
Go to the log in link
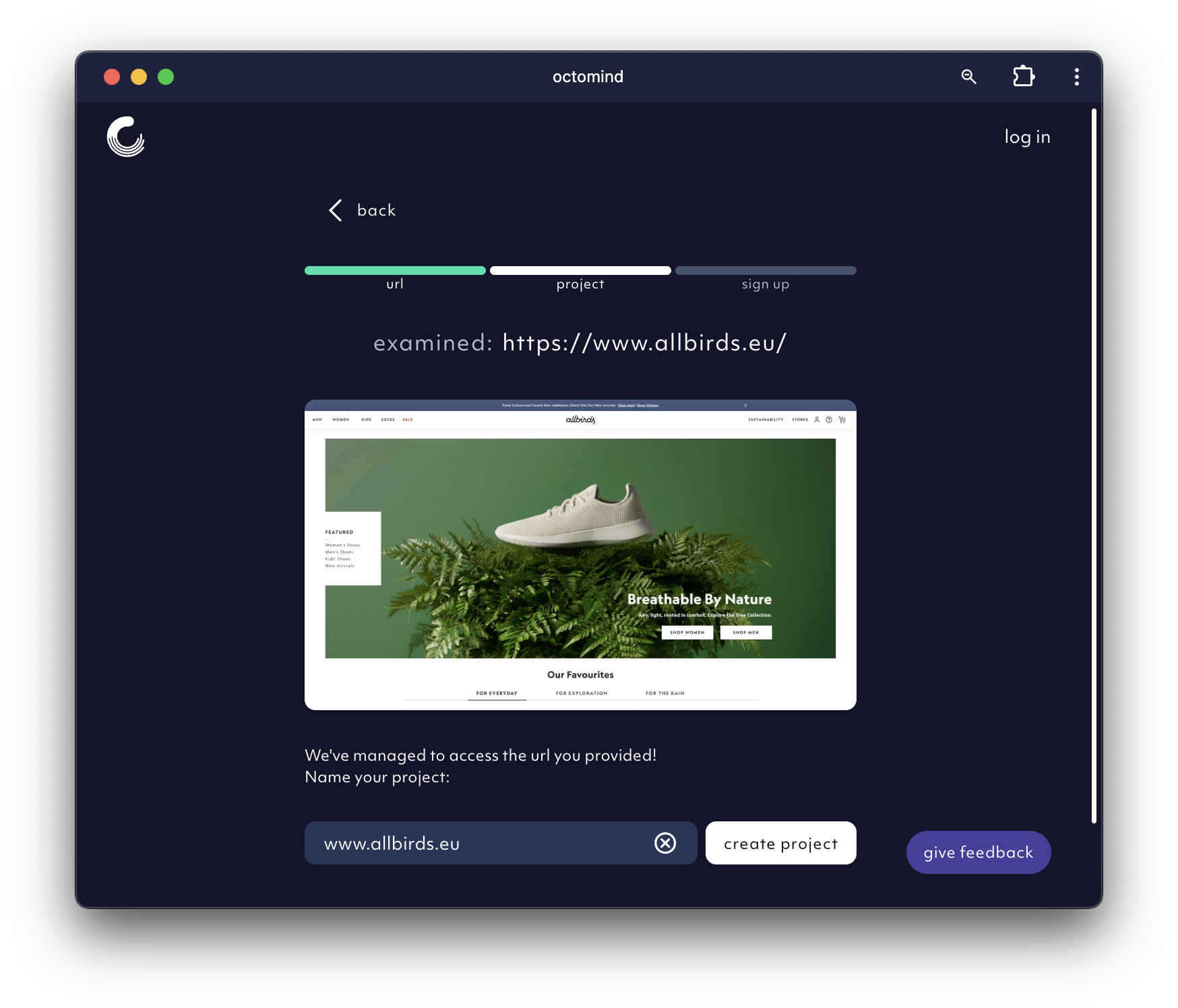(1027, 137)
